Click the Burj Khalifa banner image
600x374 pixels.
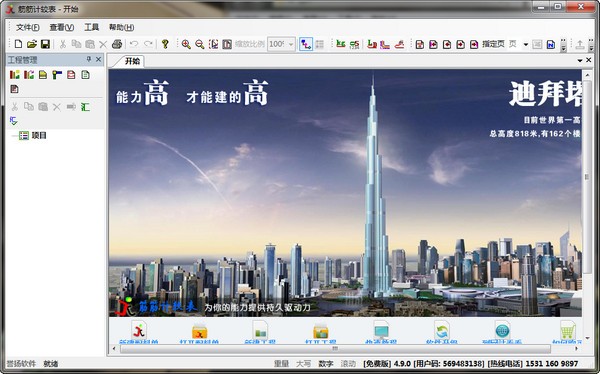coord(345,193)
